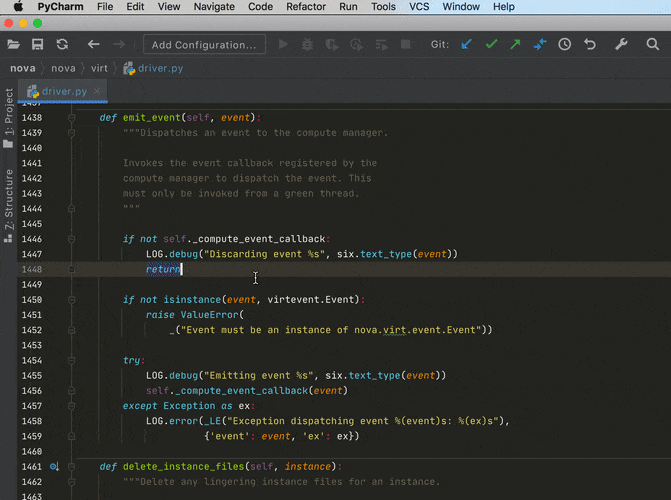The height and width of the screenshot is (500, 671).
Task: Click the Synchronize refresh icon
Action: [62, 44]
